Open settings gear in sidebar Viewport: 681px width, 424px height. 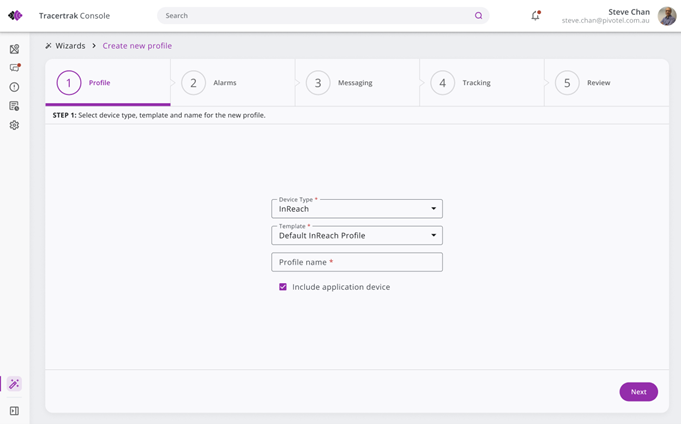point(14,125)
